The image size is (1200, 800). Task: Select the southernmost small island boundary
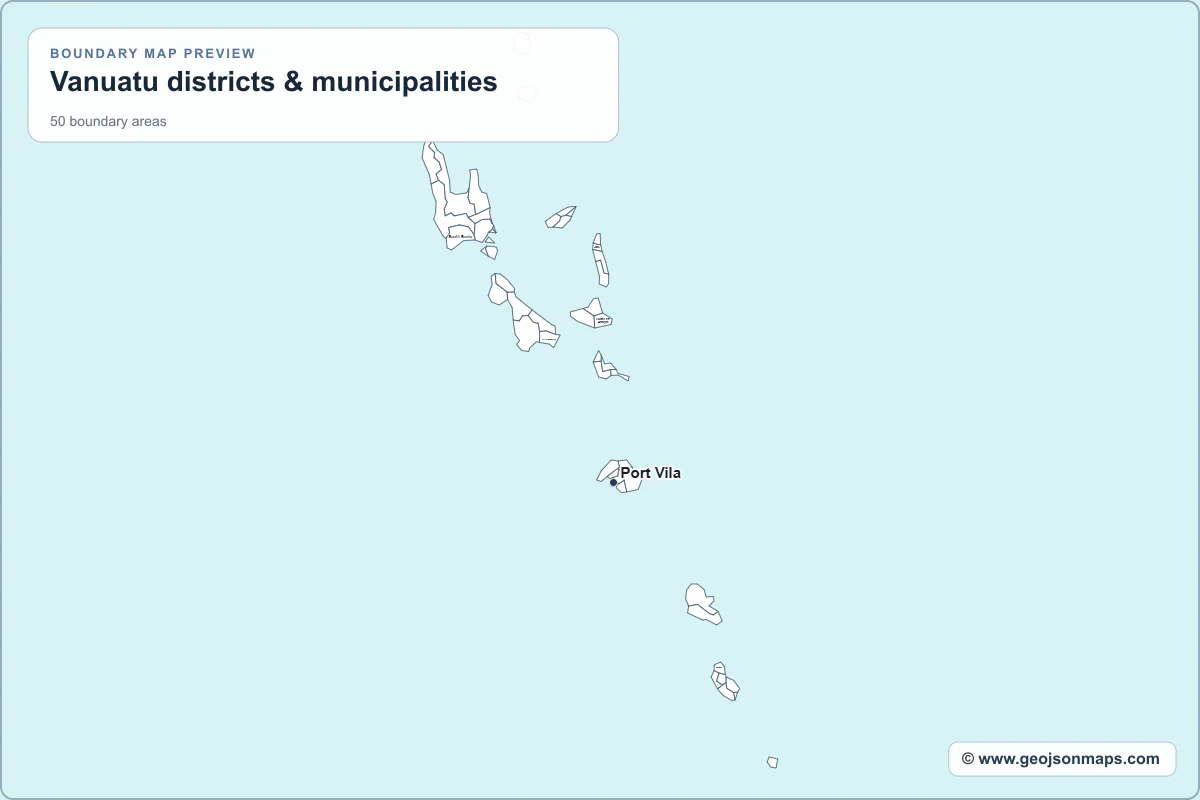tap(772, 762)
